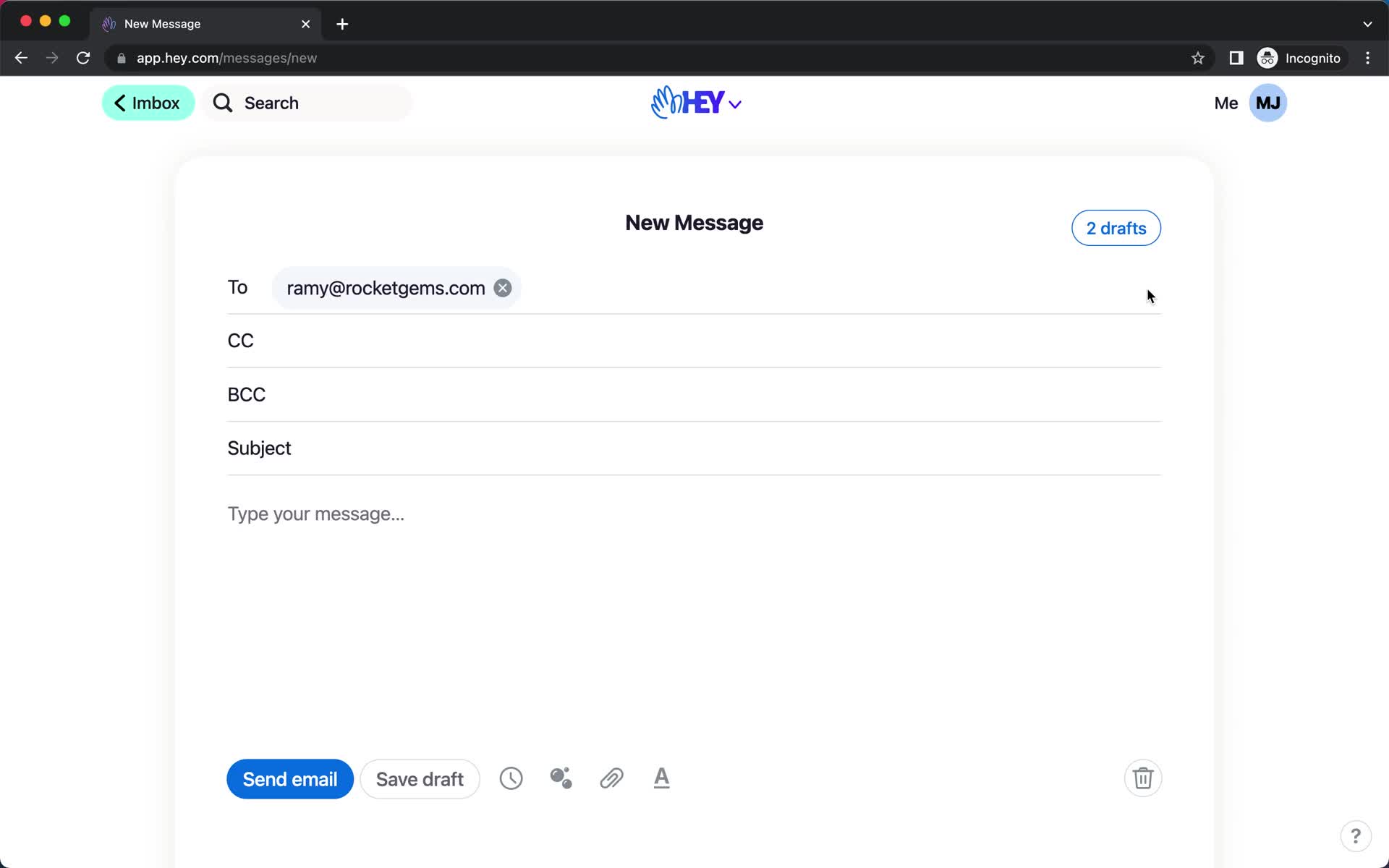Open the Incognito profile indicator

tap(1299, 58)
